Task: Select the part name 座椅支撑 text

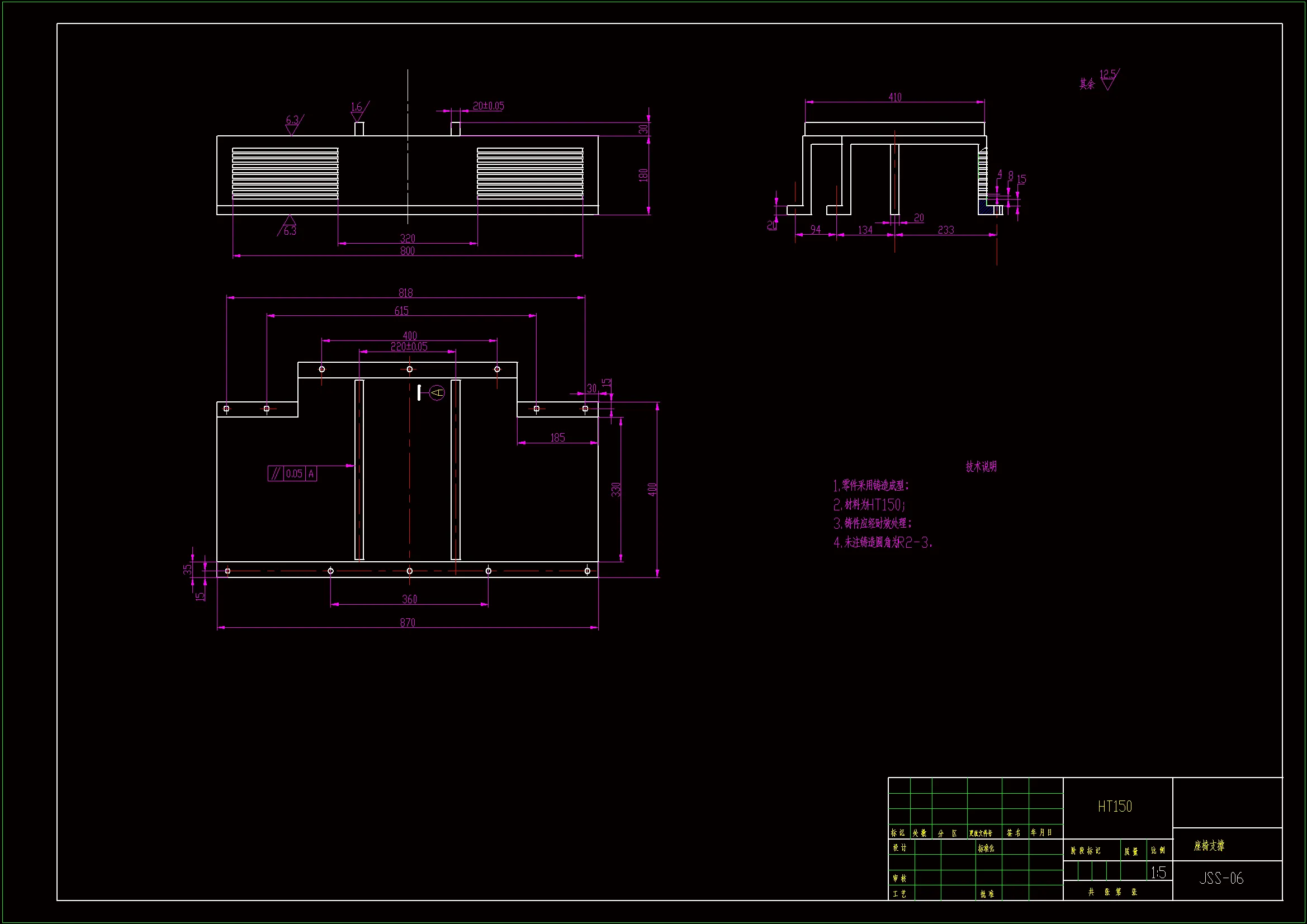Action: click(1209, 846)
